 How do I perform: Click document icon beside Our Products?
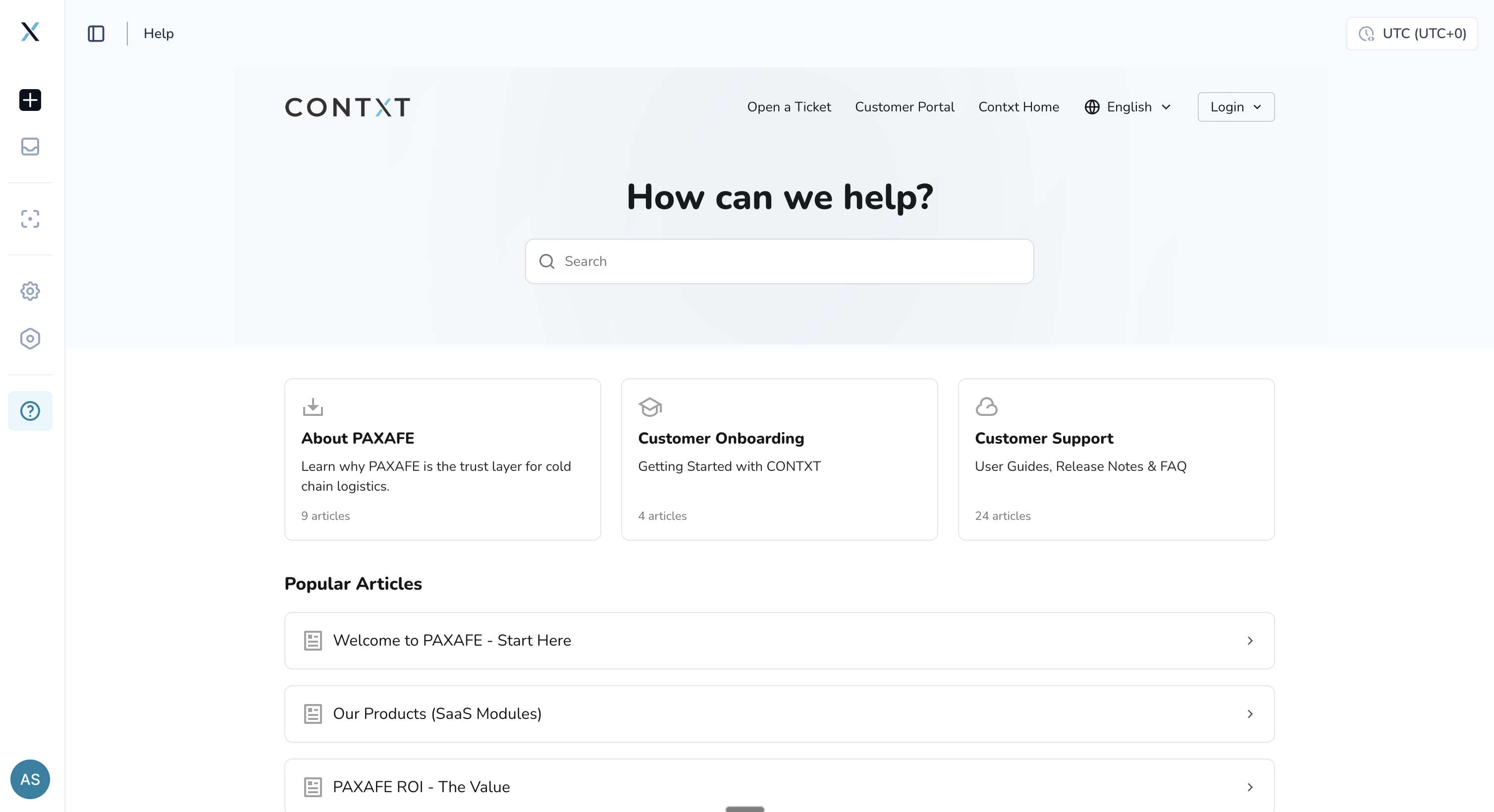coord(313,714)
